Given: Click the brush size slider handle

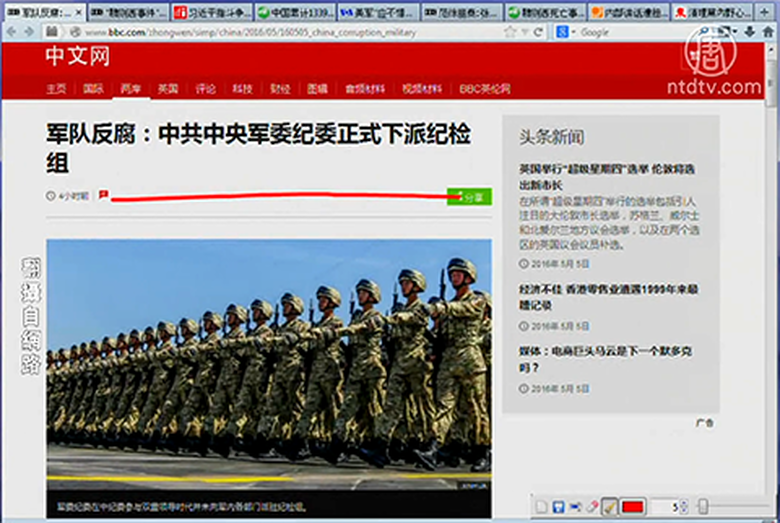Looking at the screenshot, I should coord(704,508).
